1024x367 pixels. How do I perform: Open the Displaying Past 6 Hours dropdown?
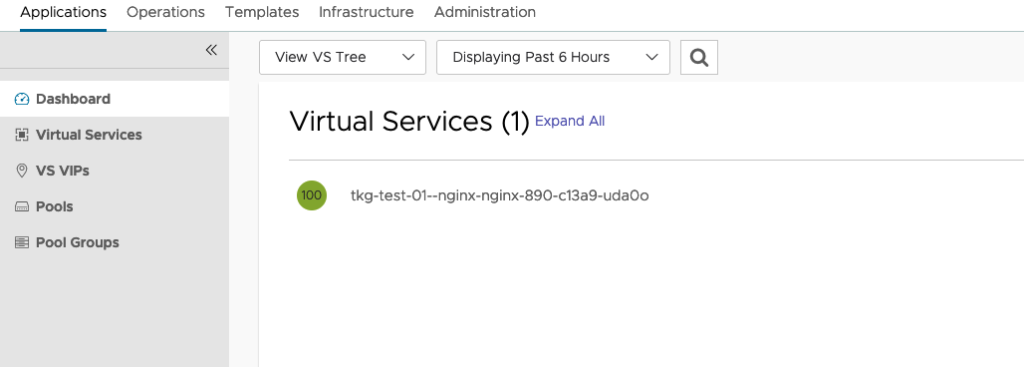pyautogui.click(x=552, y=57)
